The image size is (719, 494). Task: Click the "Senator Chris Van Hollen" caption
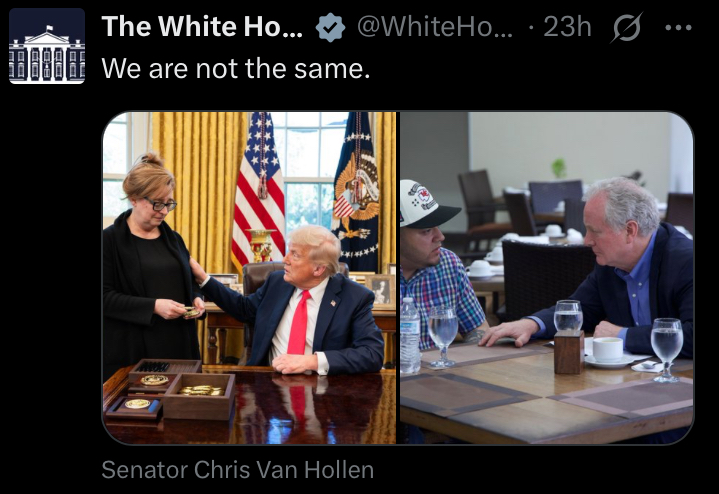click(x=238, y=470)
